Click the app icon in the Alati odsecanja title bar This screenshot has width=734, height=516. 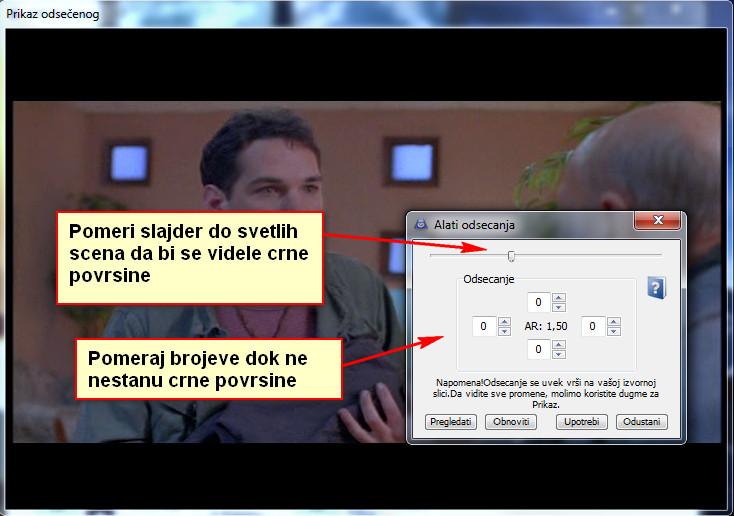[421, 224]
